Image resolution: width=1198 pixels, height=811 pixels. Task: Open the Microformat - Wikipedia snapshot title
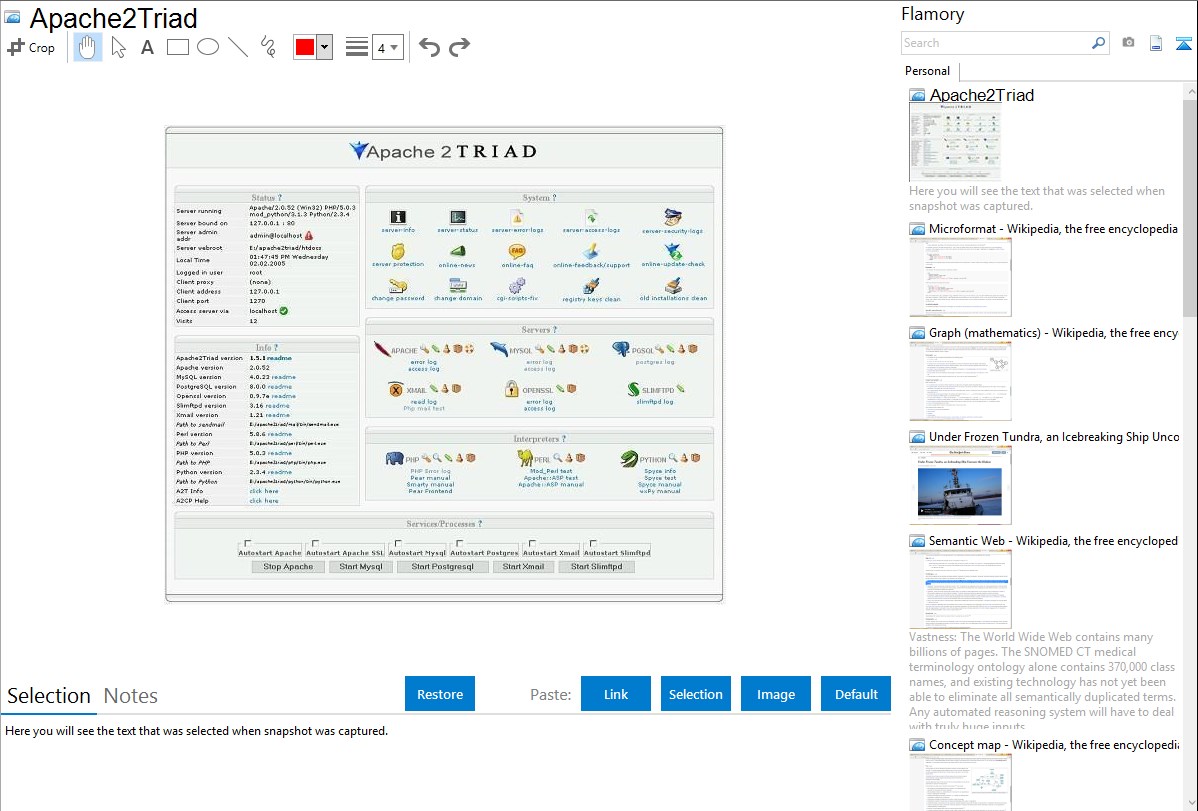[1053, 229]
